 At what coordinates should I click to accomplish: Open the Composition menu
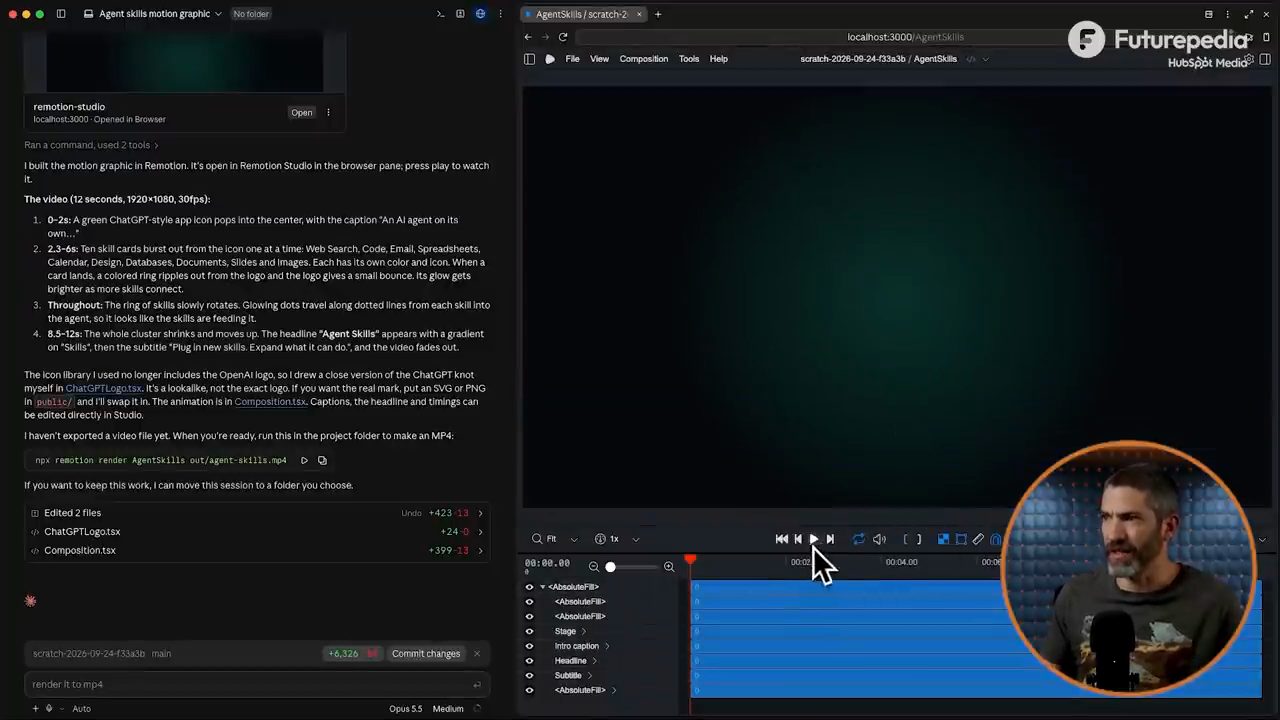pyautogui.click(x=644, y=59)
